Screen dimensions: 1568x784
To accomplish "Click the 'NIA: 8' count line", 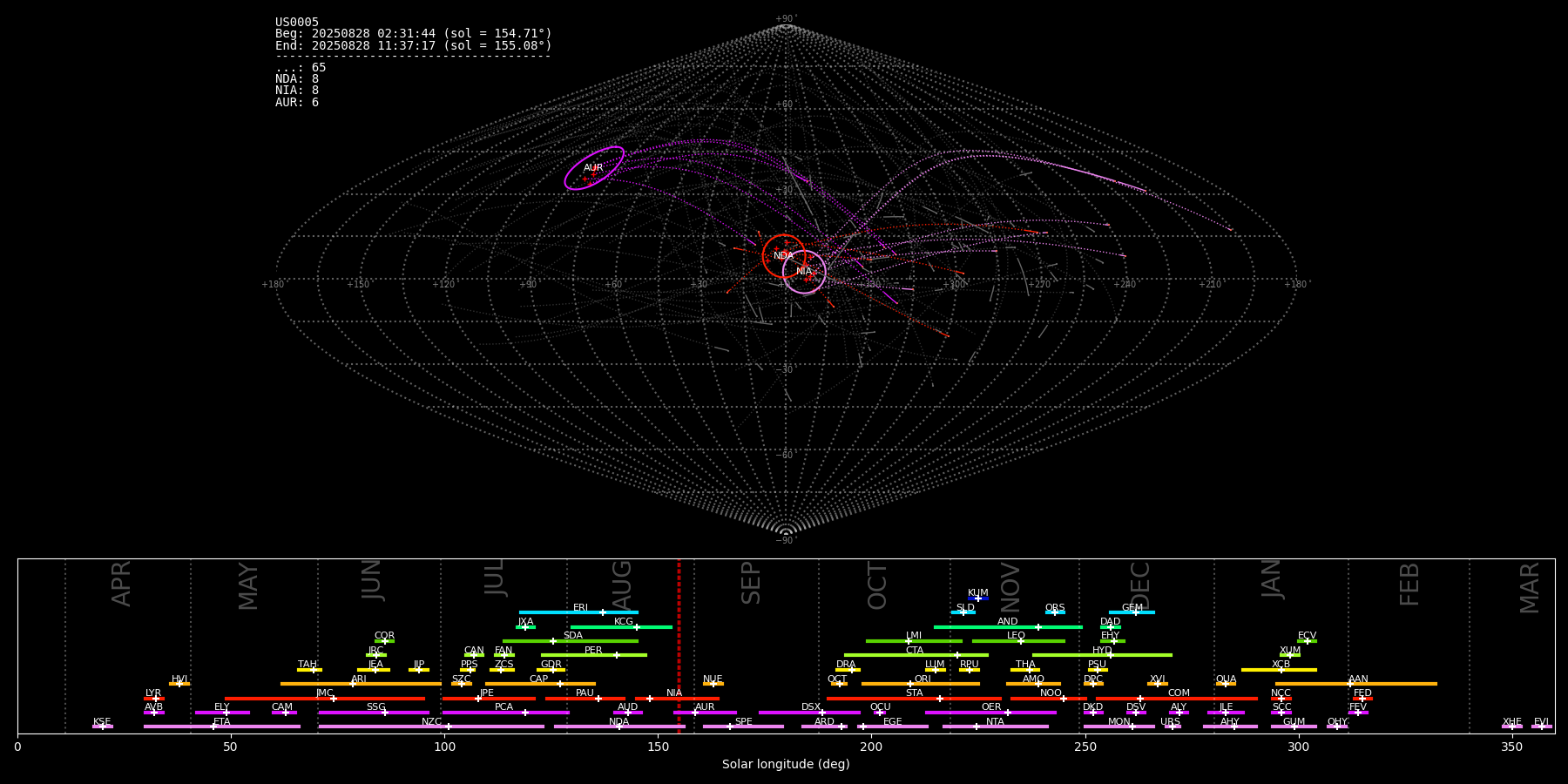I will point(297,91).
